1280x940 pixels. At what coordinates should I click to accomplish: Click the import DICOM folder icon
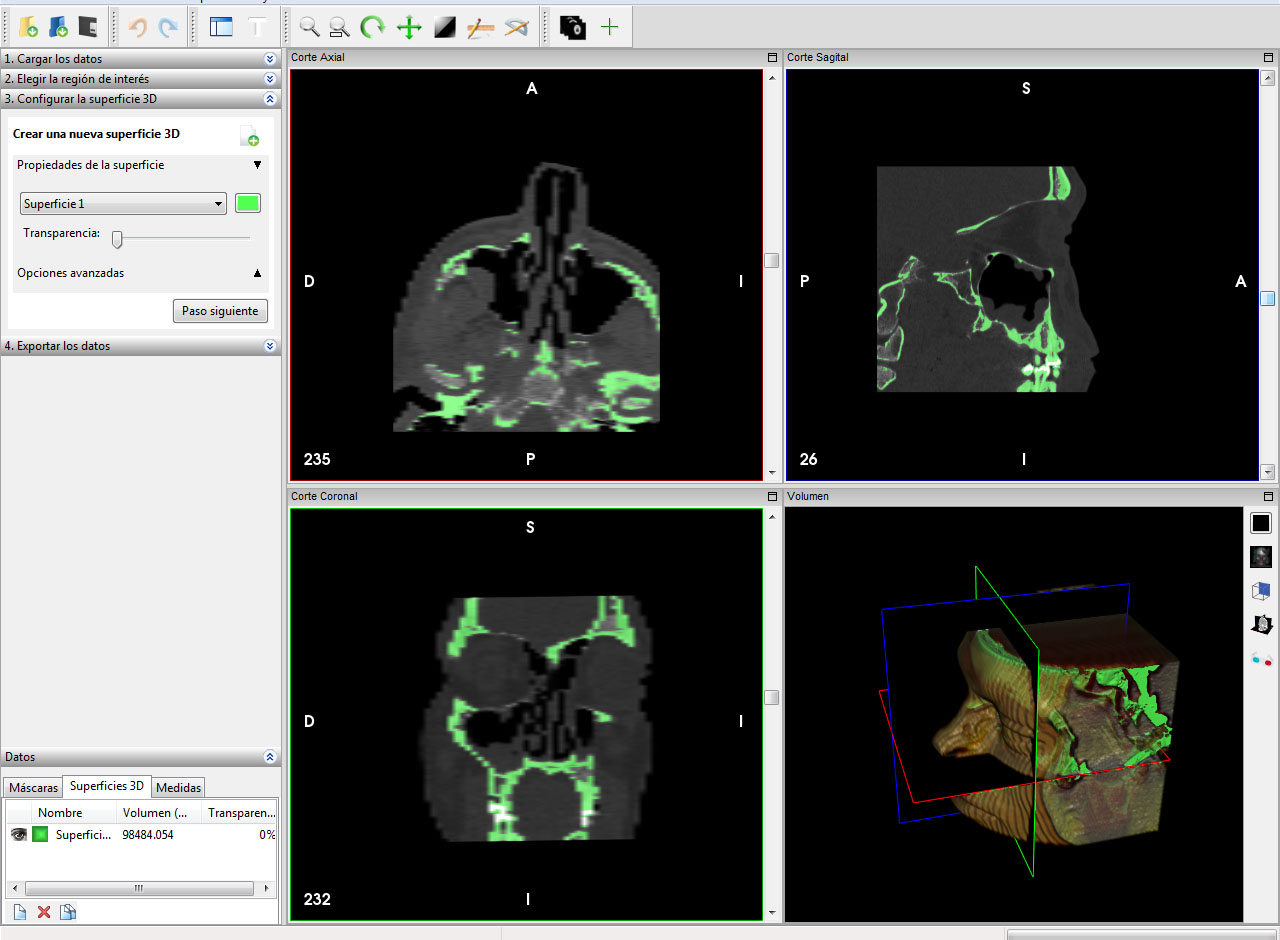28,27
